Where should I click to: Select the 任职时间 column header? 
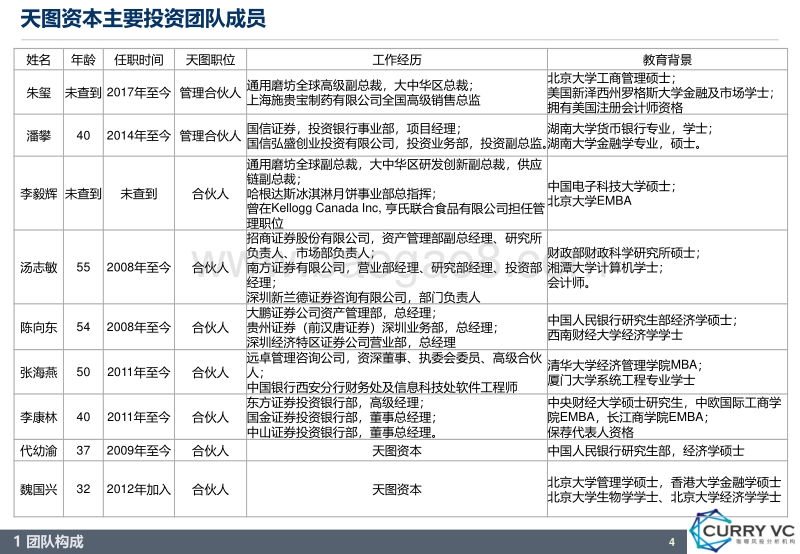(x=139, y=60)
